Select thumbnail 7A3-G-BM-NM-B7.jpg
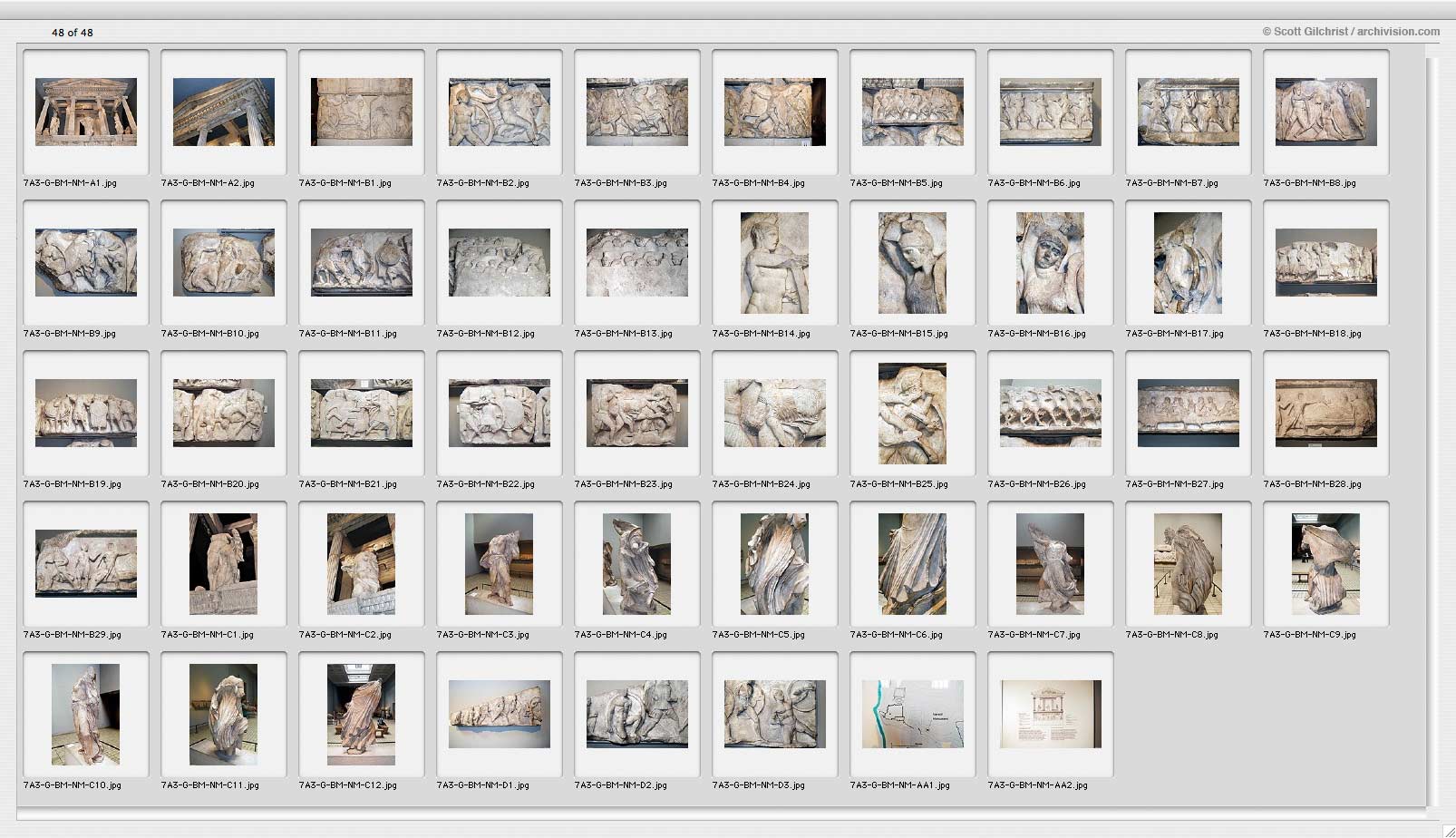The width and height of the screenshot is (1456, 838). (x=1189, y=112)
